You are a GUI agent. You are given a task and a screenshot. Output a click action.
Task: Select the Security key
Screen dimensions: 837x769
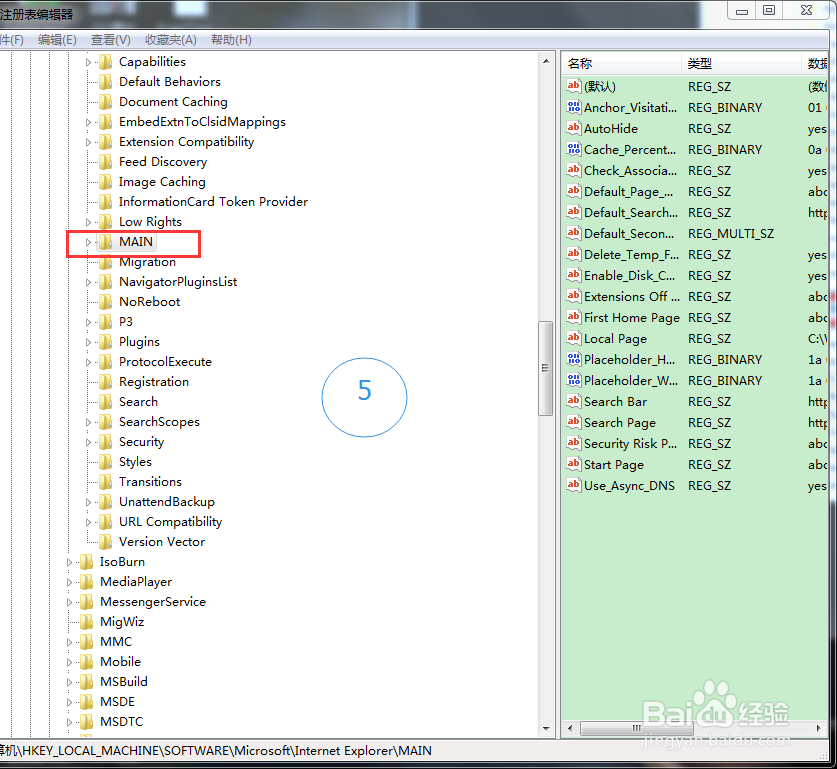click(141, 442)
